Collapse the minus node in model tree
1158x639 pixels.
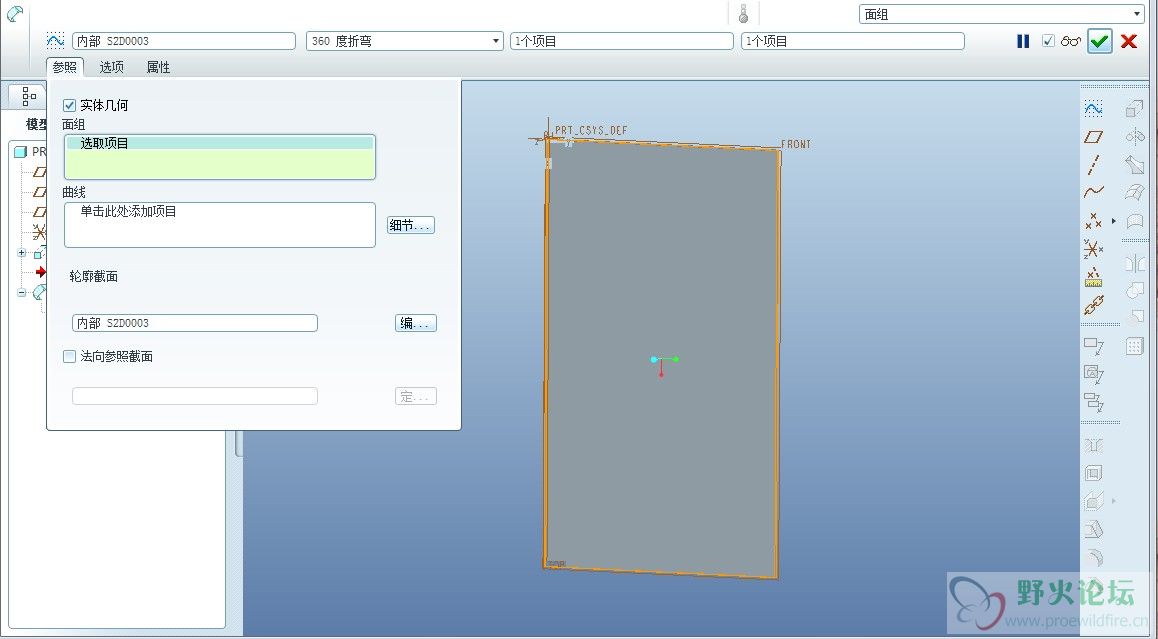coord(21,293)
